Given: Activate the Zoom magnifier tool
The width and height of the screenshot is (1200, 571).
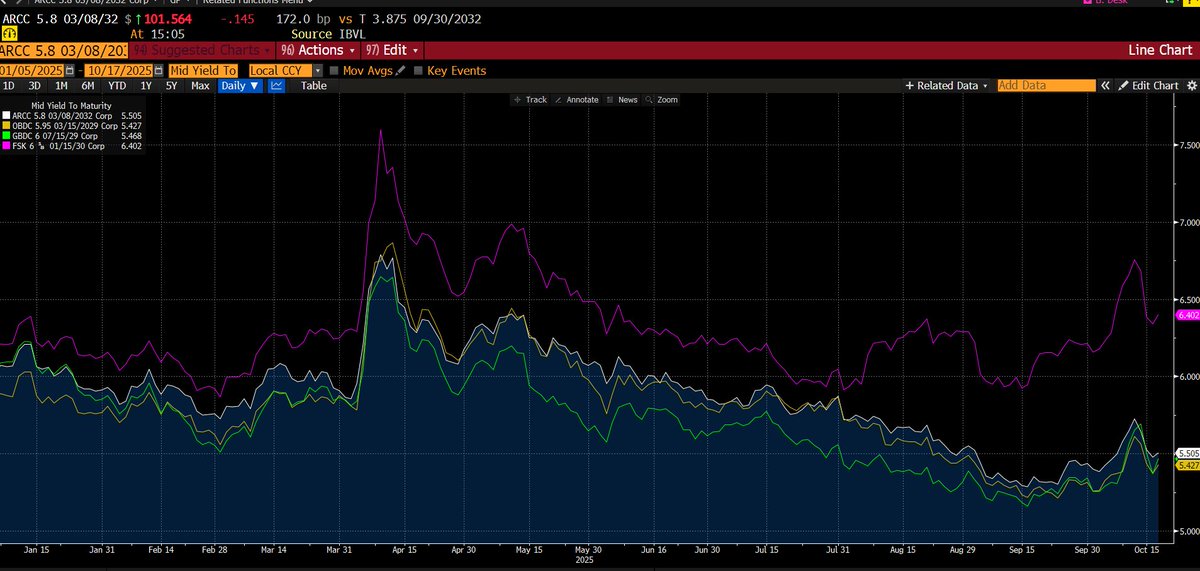Looking at the screenshot, I should [662, 100].
